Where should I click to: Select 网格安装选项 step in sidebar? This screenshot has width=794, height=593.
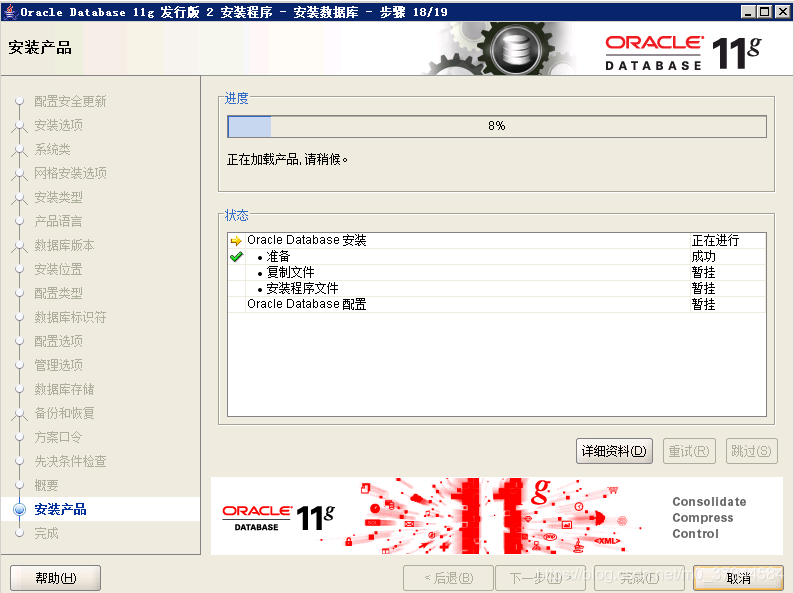click(70, 173)
